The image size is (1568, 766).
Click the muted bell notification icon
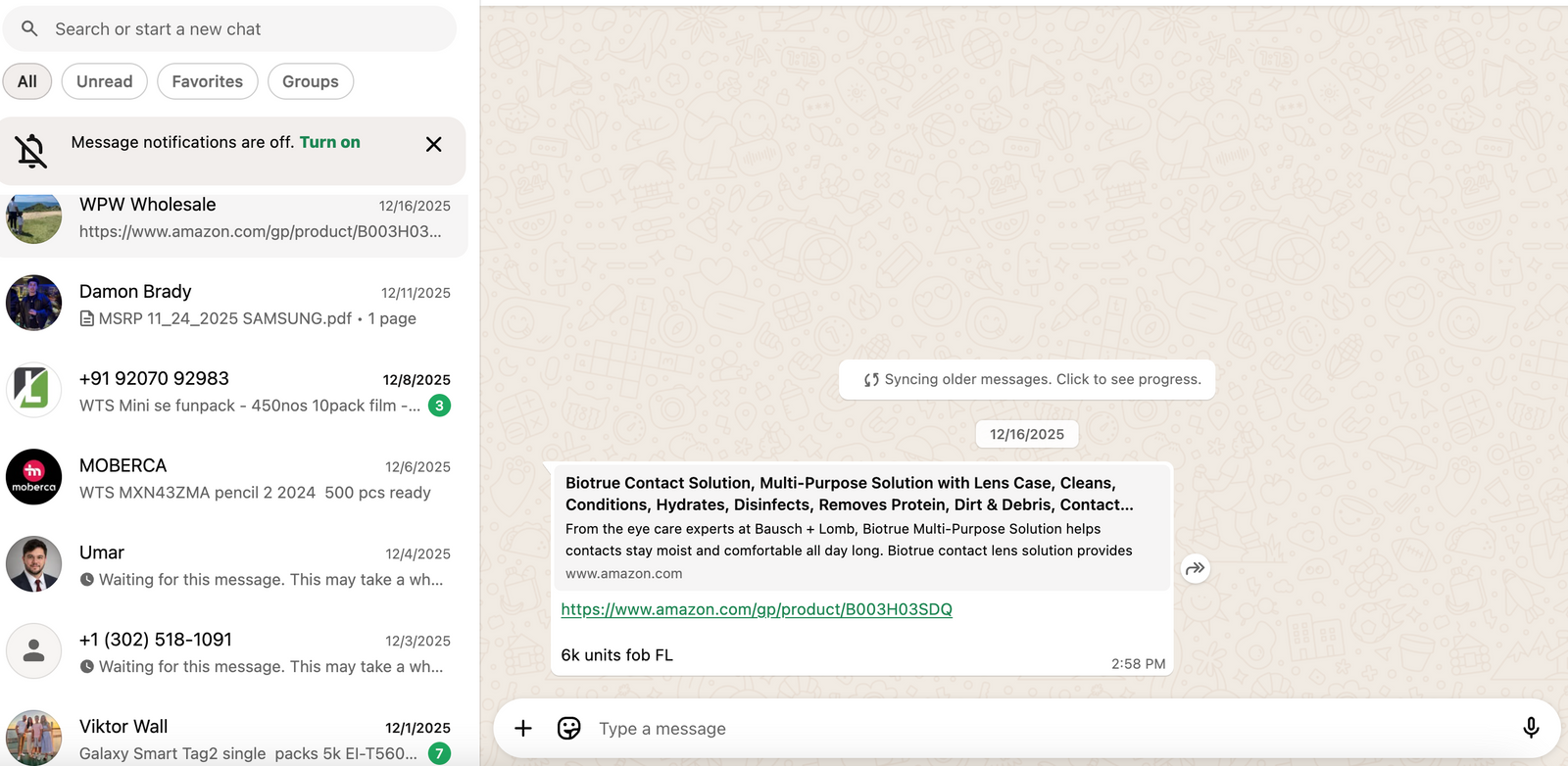click(31, 151)
